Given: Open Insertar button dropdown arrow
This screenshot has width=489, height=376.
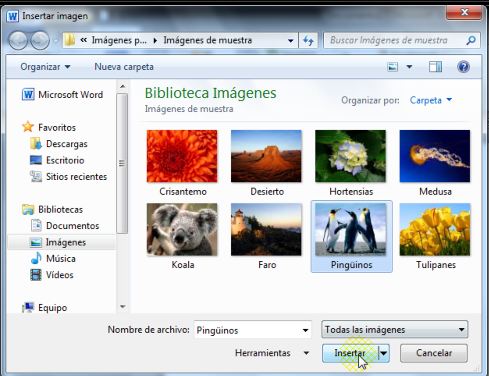Looking at the screenshot, I should (384, 353).
